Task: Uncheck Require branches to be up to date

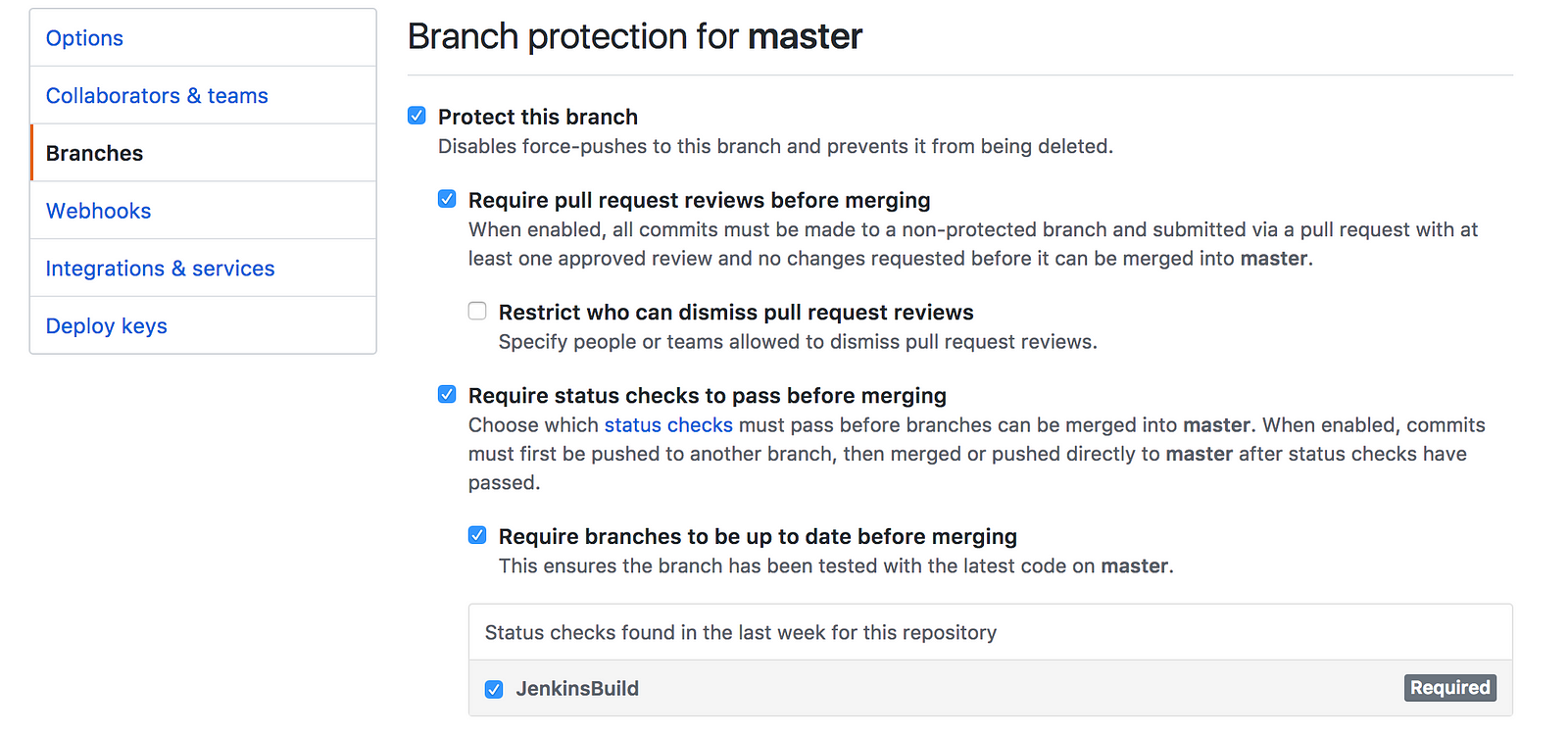Action: pos(477,535)
